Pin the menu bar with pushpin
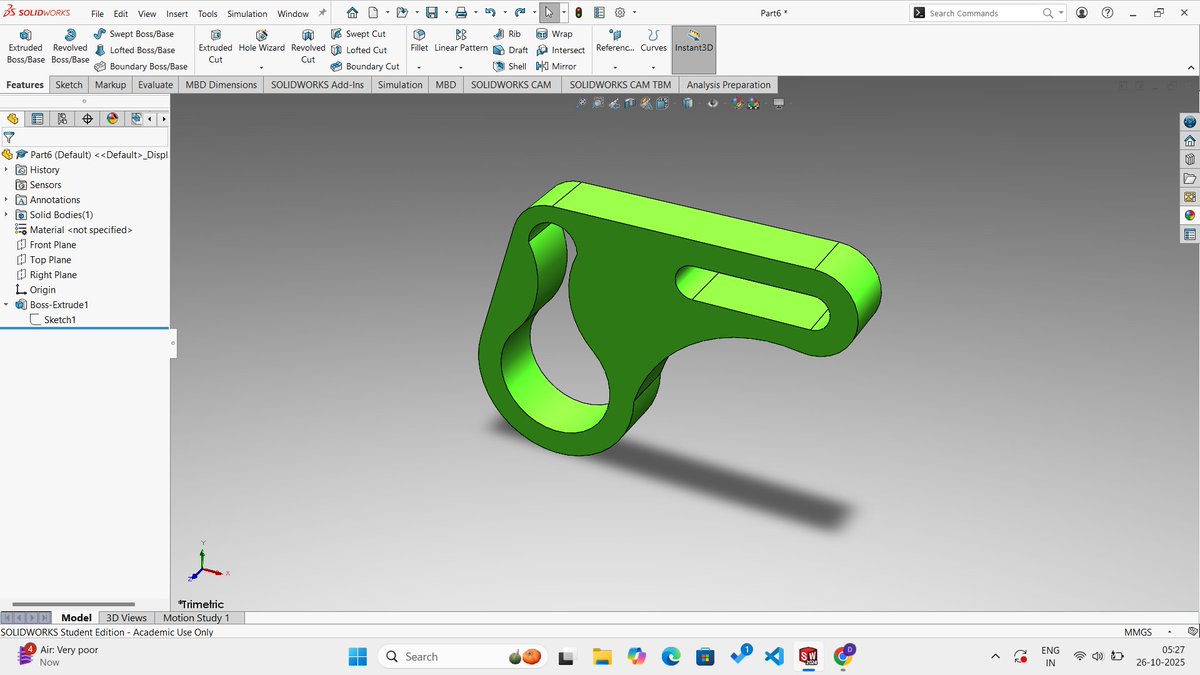 point(322,13)
